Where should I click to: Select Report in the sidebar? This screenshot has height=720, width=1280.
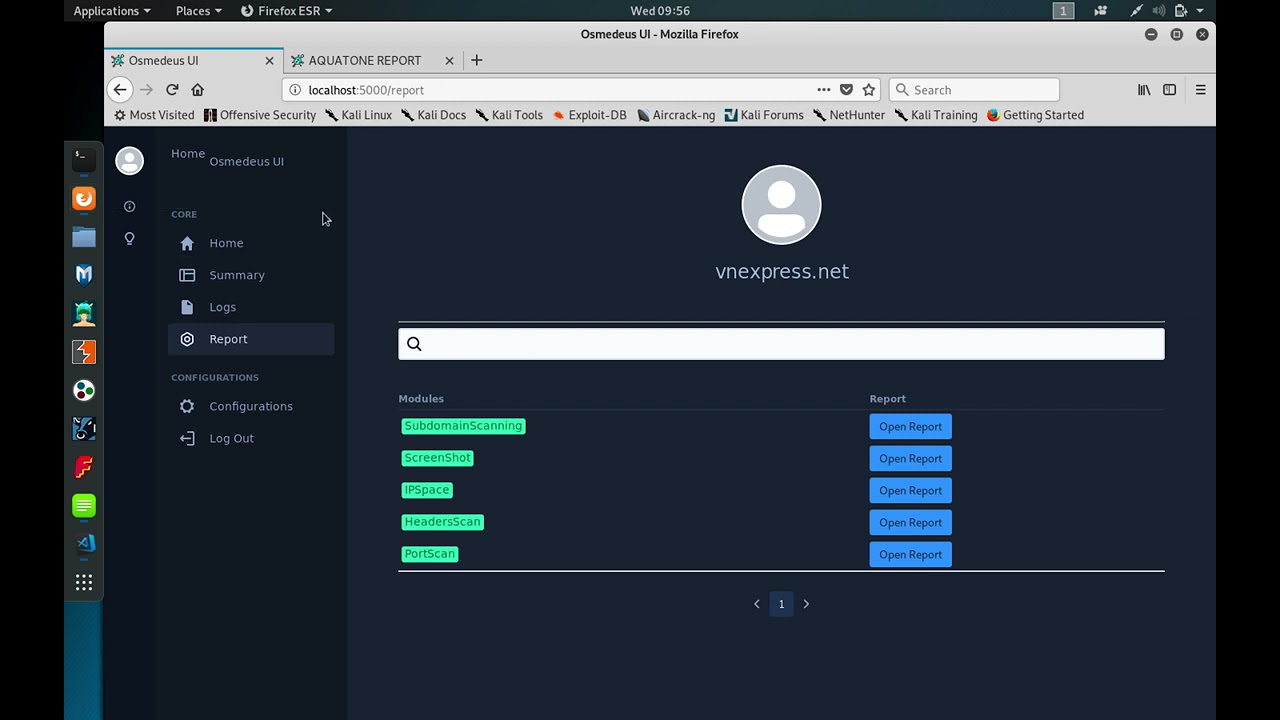click(x=251, y=339)
